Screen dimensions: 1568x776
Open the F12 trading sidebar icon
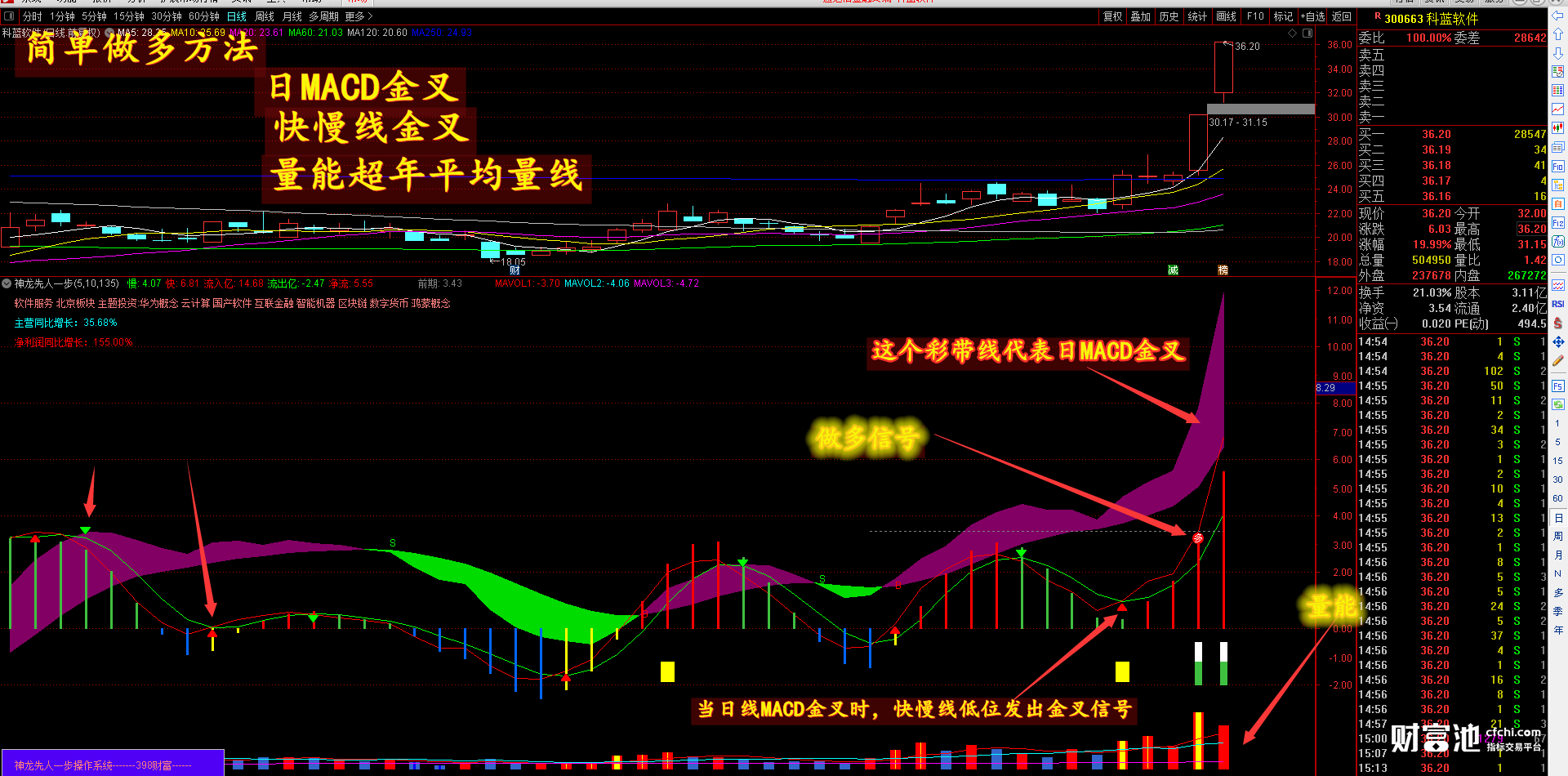pos(1557,222)
